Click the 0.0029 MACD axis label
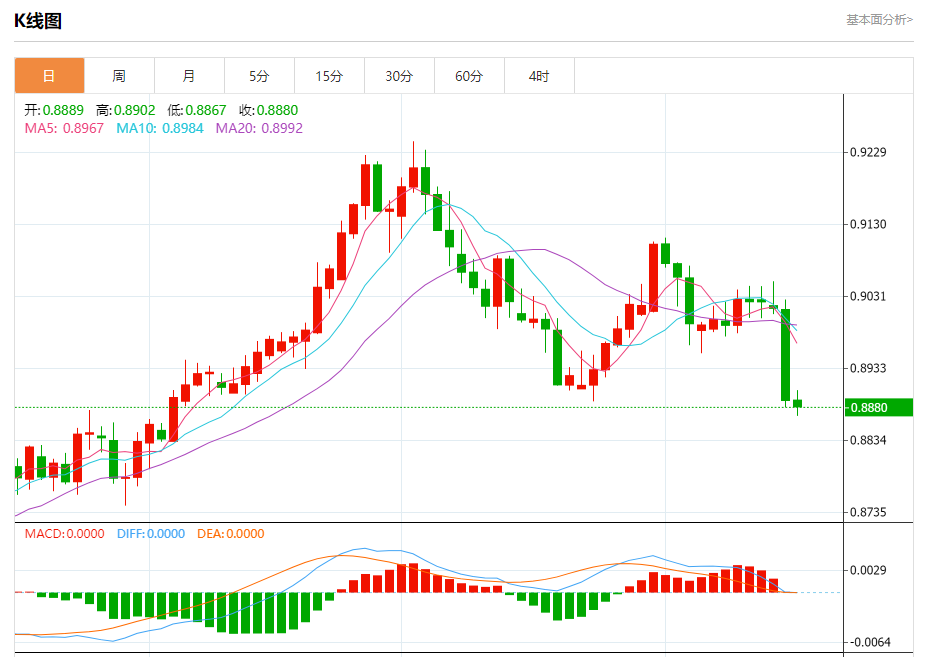The height and width of the screenshot is (657, 927). click(868, 570)
